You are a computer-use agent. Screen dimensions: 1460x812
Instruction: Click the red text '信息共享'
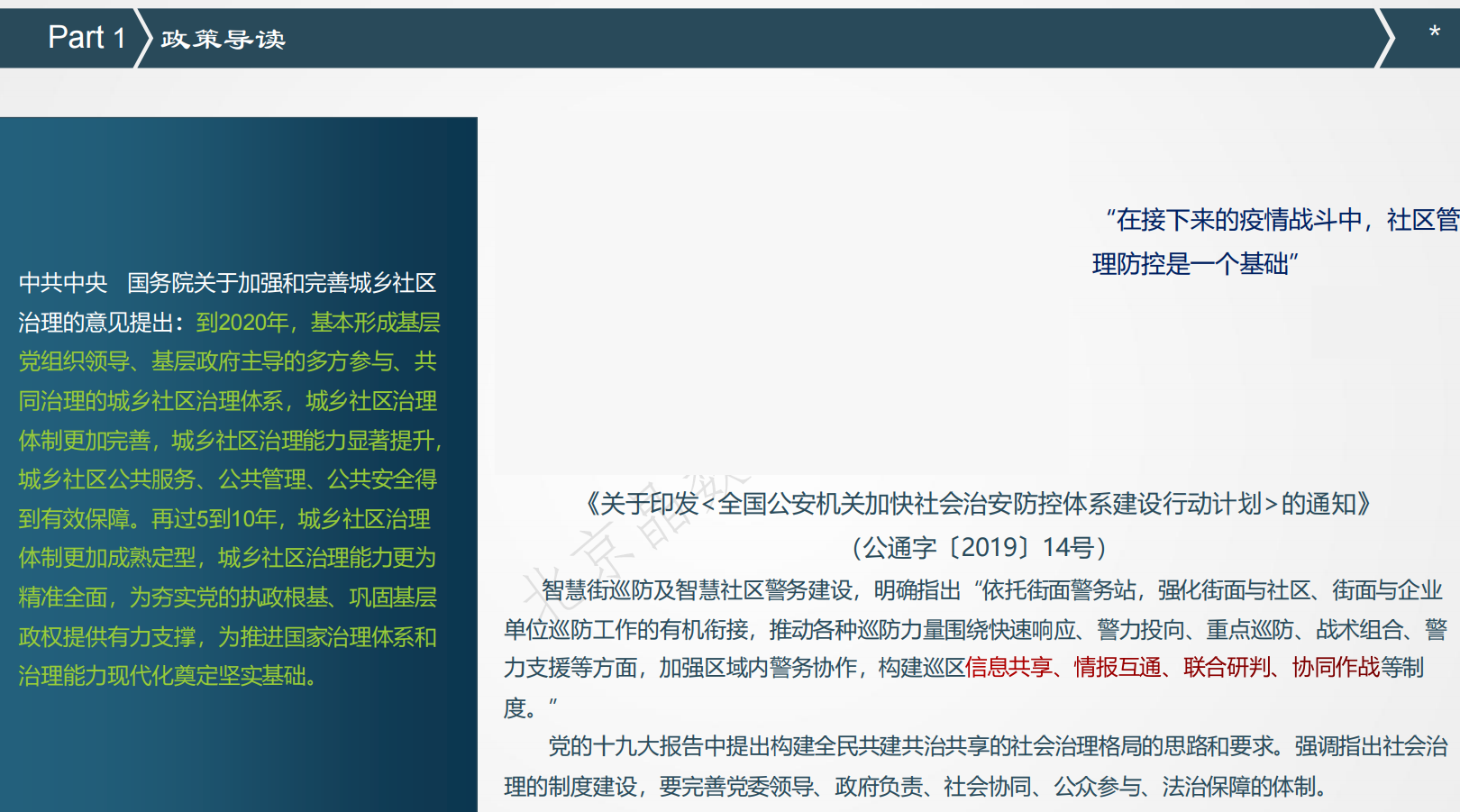click(x=1008, y=668)
